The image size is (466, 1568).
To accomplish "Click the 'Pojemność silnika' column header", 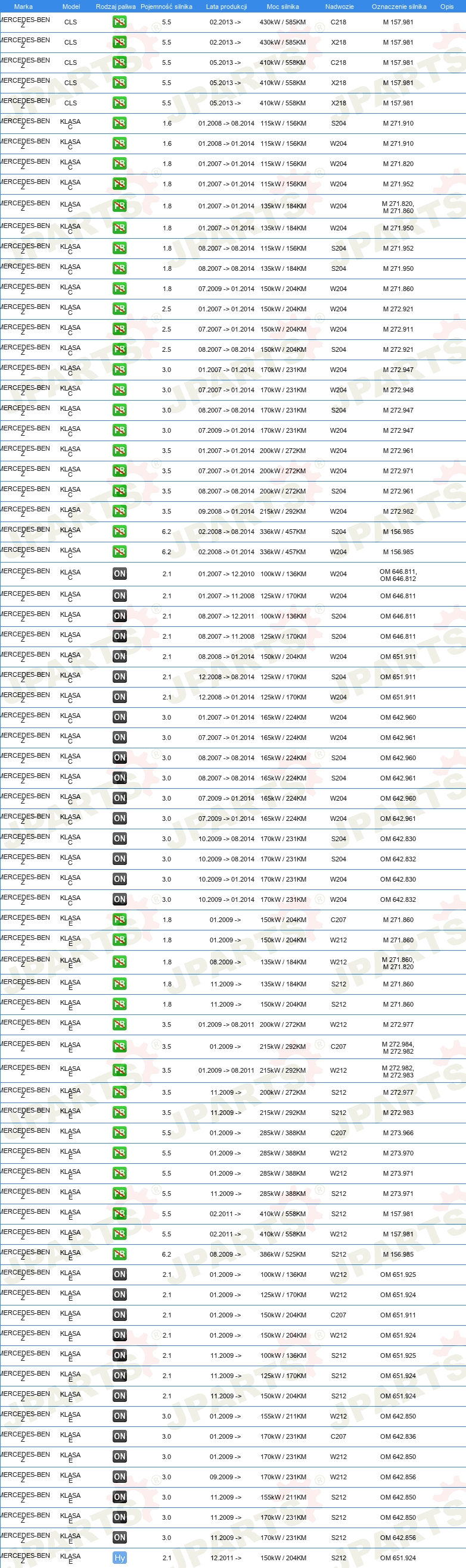I will (x=166, y=7).
